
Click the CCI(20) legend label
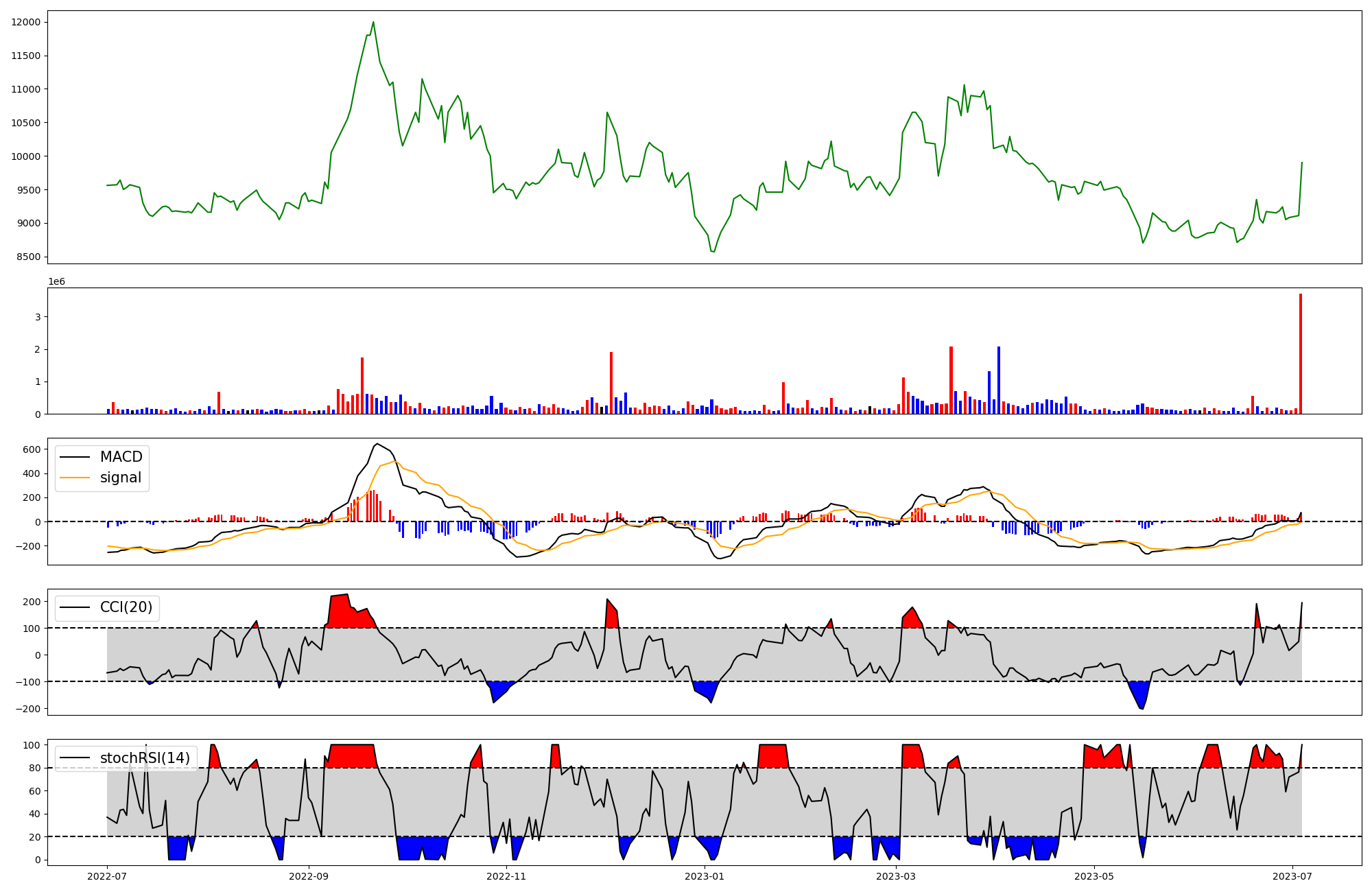click(126, 607)
